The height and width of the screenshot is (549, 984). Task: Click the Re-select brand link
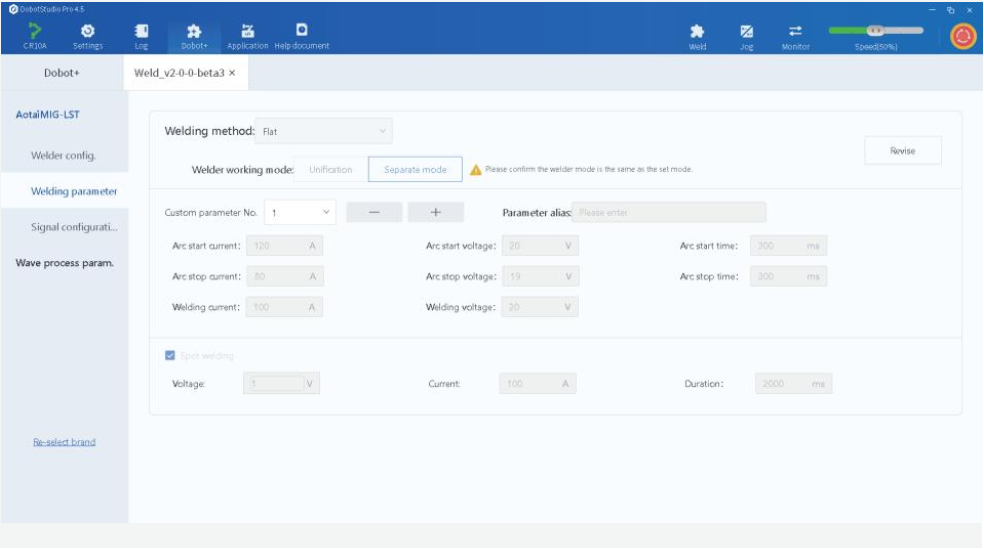pyautogui.click(x=64, y=442)
